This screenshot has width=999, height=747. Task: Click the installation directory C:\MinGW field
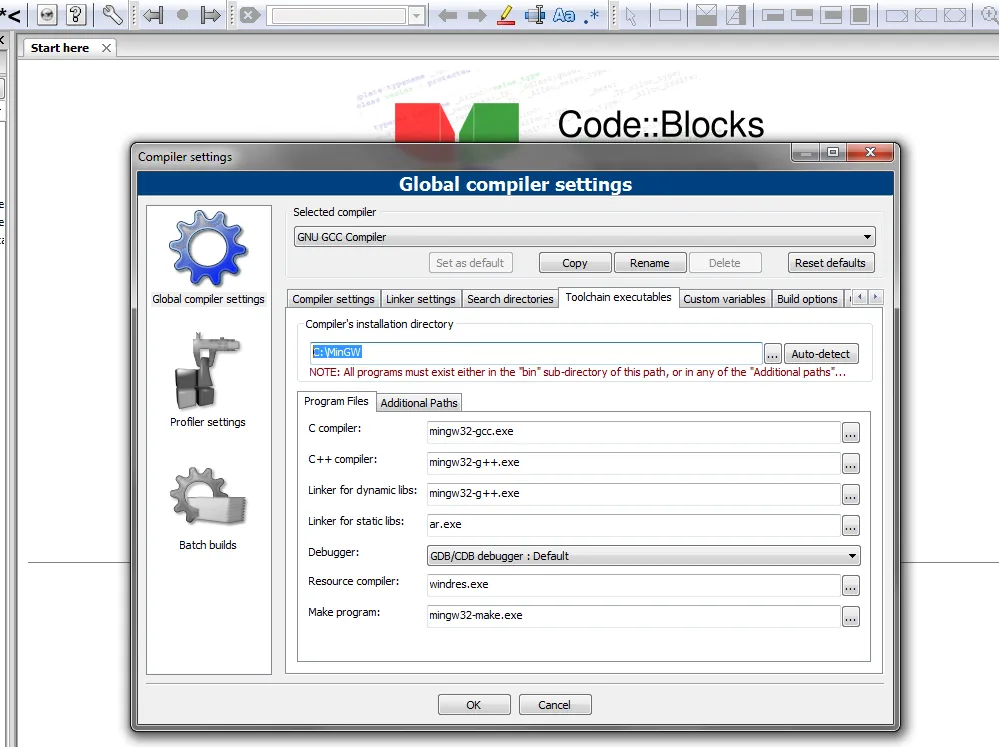click(x=536, y=352)
